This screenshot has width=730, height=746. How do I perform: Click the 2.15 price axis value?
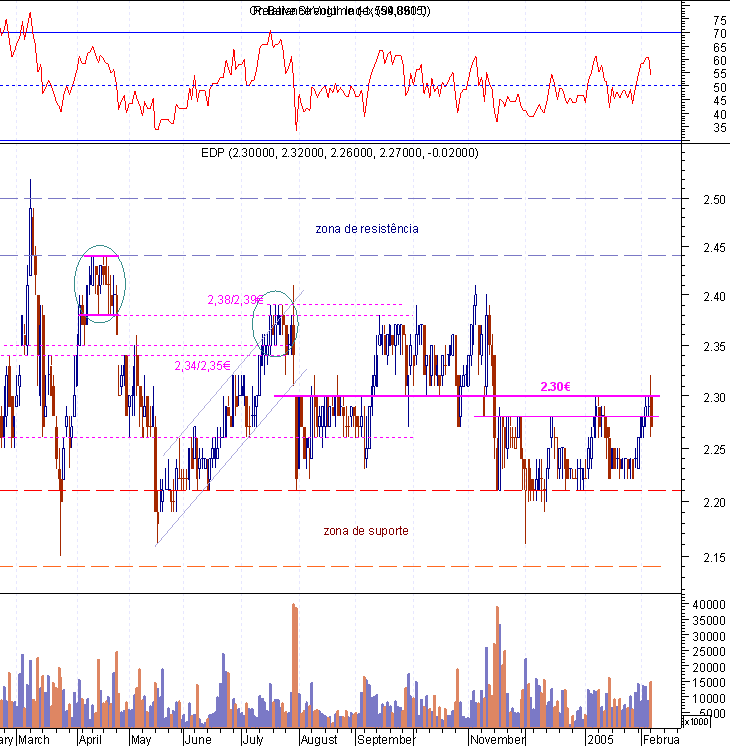pyautogui.click(x=714, y=558)
